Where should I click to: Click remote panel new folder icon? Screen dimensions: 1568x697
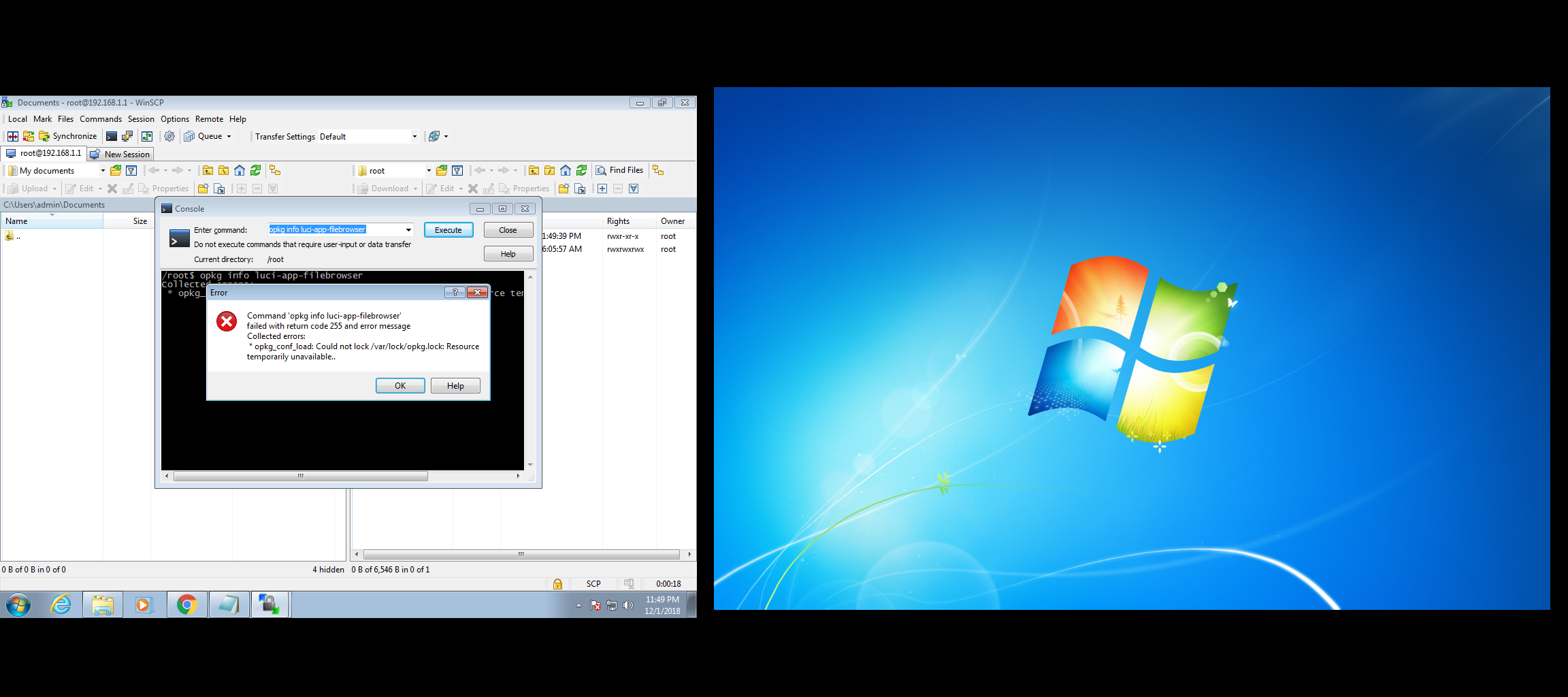(x=563, y=189)
